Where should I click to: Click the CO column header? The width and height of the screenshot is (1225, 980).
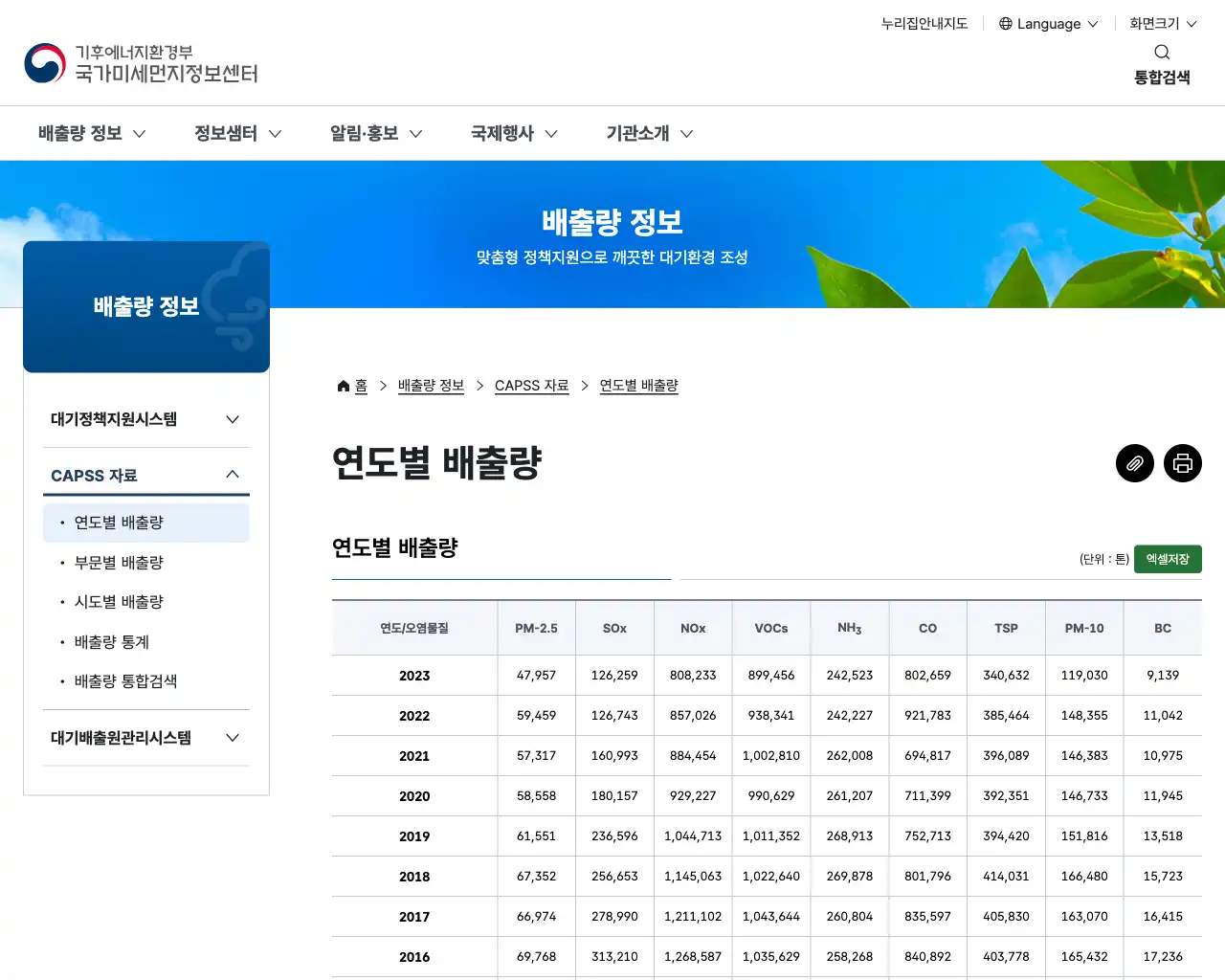[x=928, y=629]
